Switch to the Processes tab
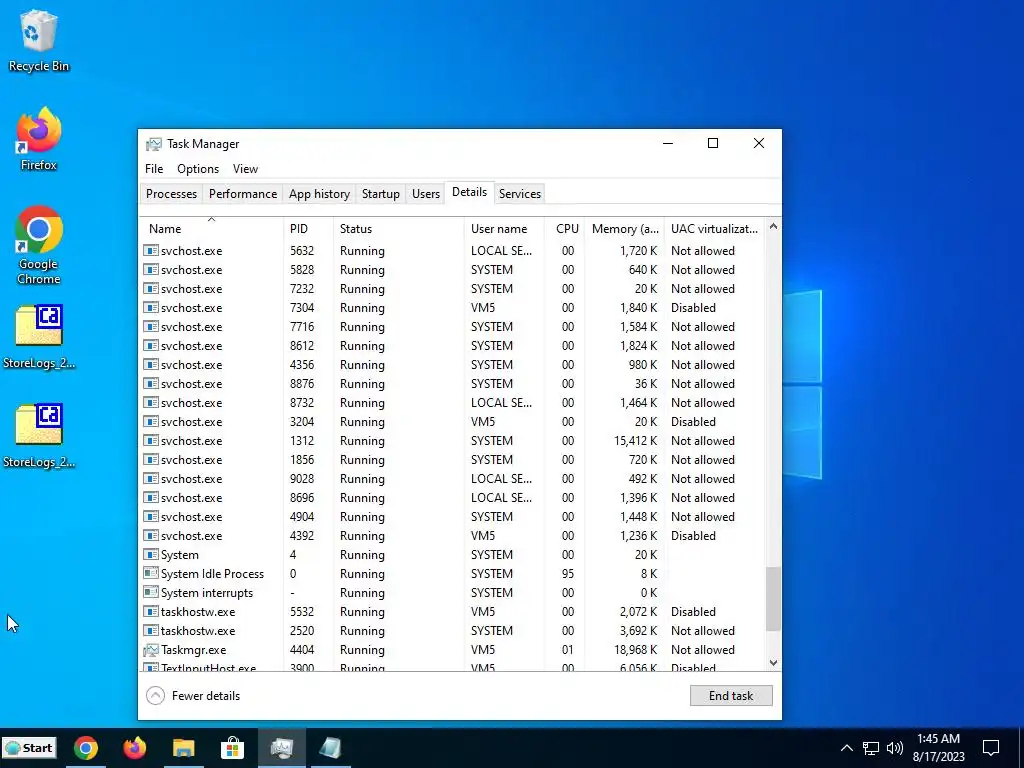This screenshot has width=1024, height=768. point(171,194)
